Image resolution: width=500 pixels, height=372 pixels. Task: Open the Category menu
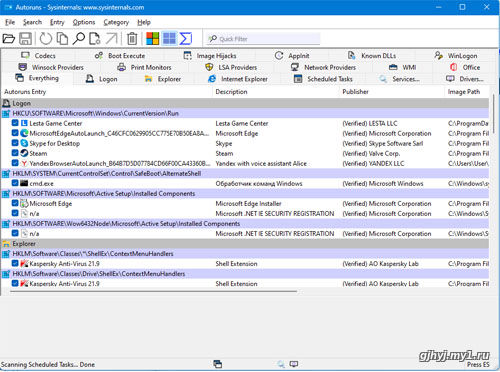click(x=116, y=22)
